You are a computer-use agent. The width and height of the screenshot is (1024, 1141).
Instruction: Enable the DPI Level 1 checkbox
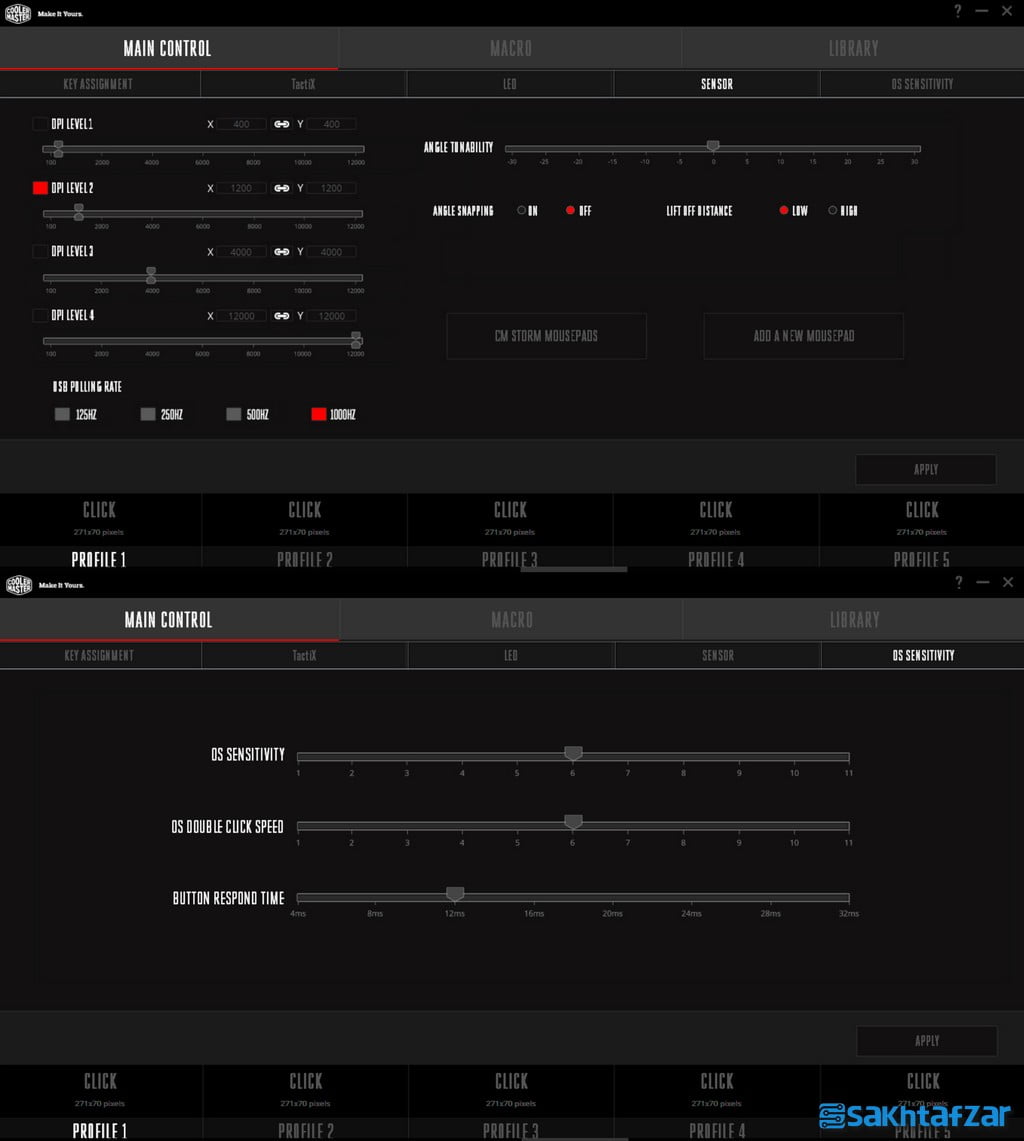(39, 124)
